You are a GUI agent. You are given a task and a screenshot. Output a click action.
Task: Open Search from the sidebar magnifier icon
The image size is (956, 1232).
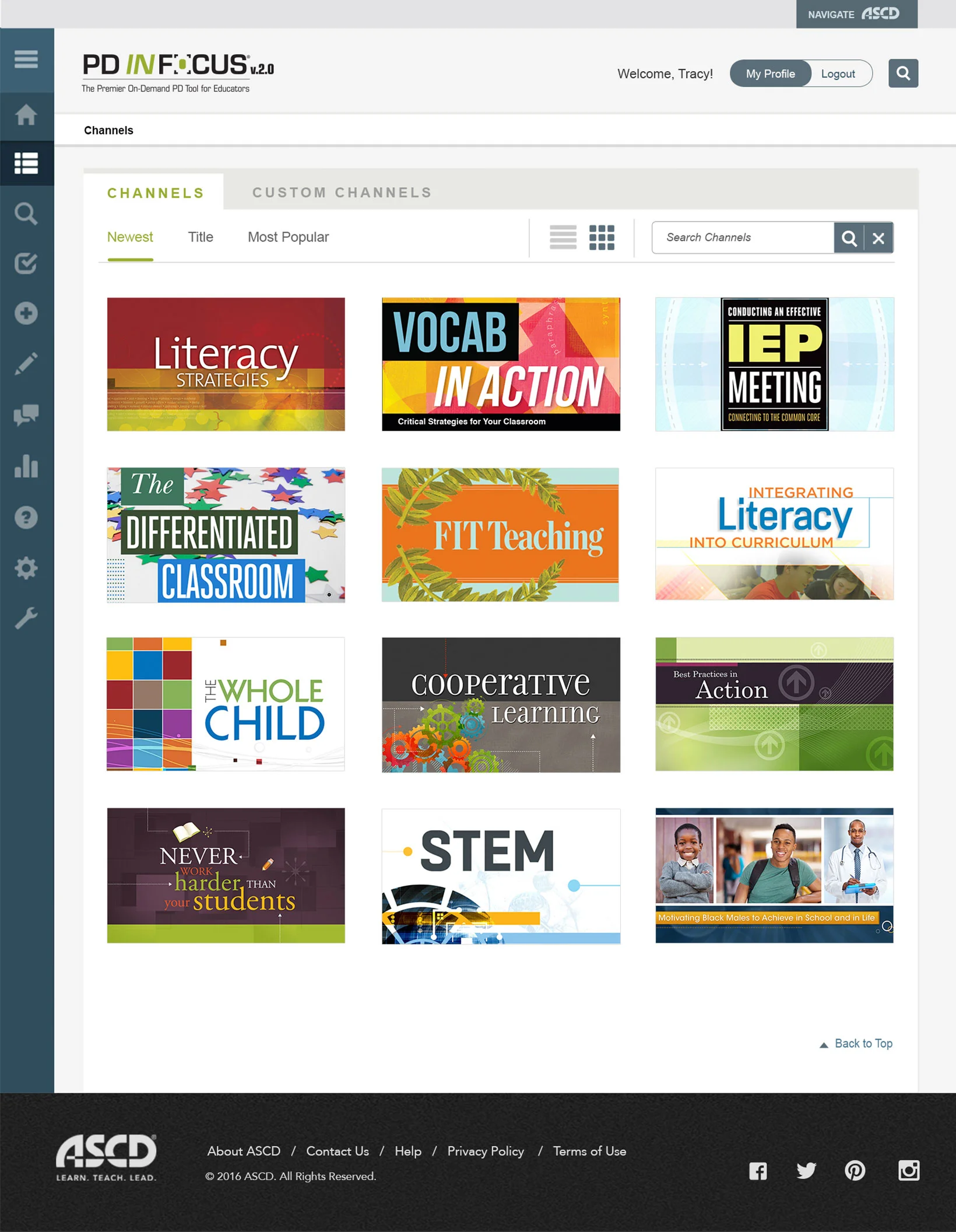pos(26,213)
